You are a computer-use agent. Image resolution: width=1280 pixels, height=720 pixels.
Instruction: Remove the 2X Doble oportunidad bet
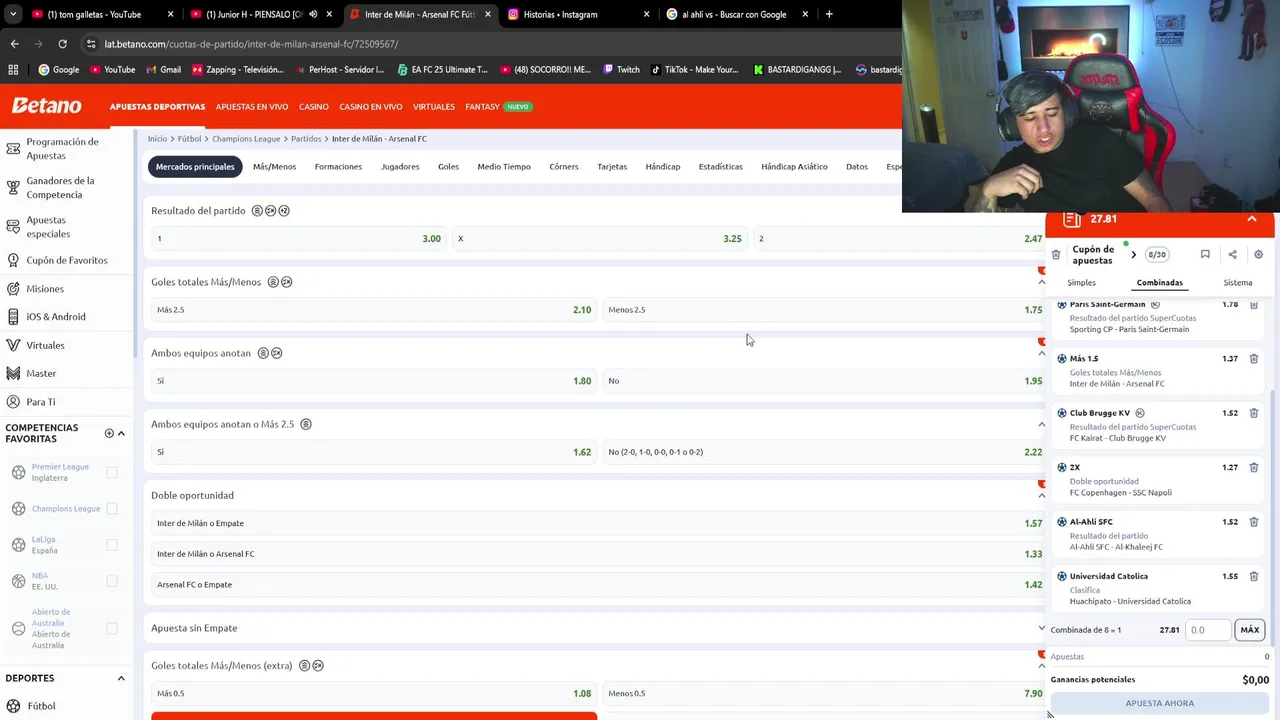(x=1253, y=467)
